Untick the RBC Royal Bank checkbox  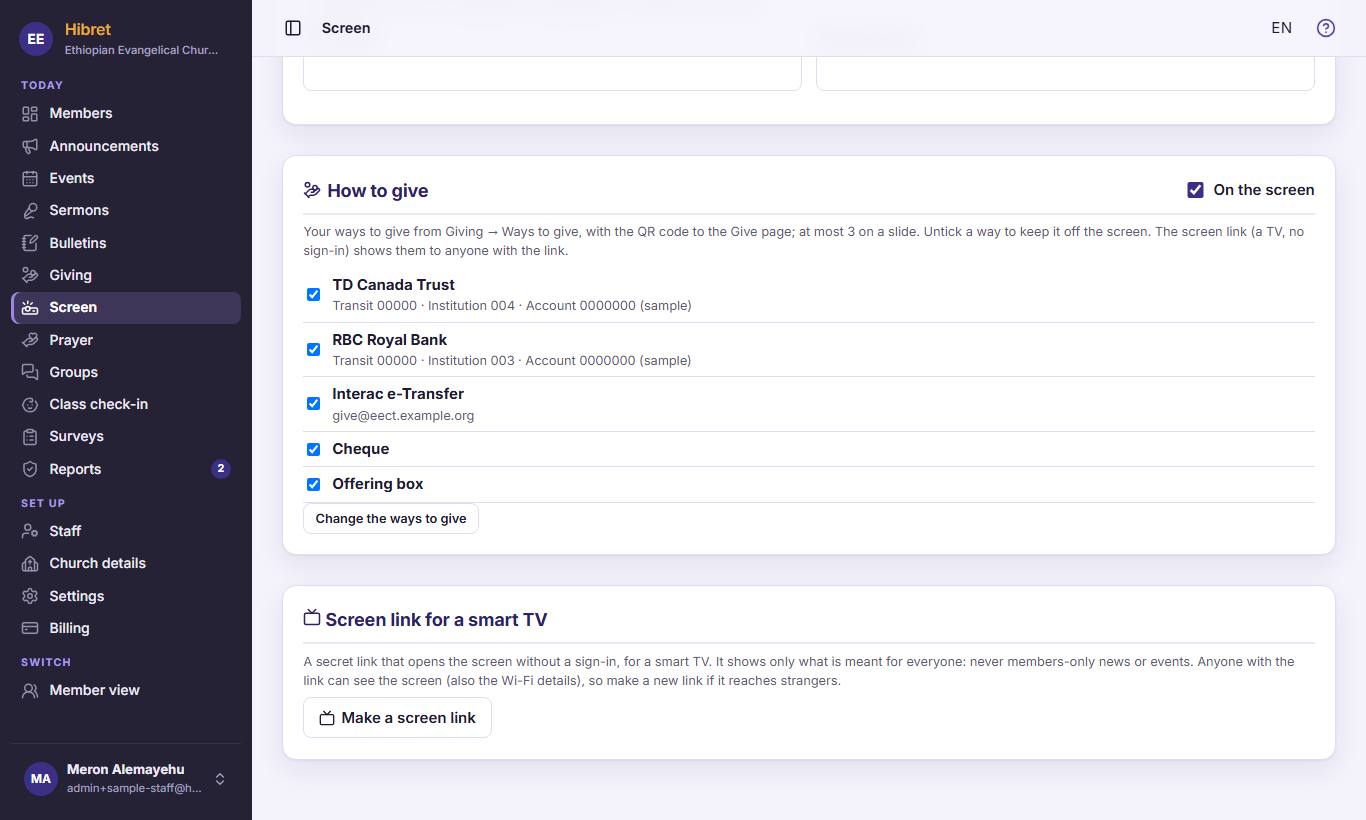click(313, 349)
